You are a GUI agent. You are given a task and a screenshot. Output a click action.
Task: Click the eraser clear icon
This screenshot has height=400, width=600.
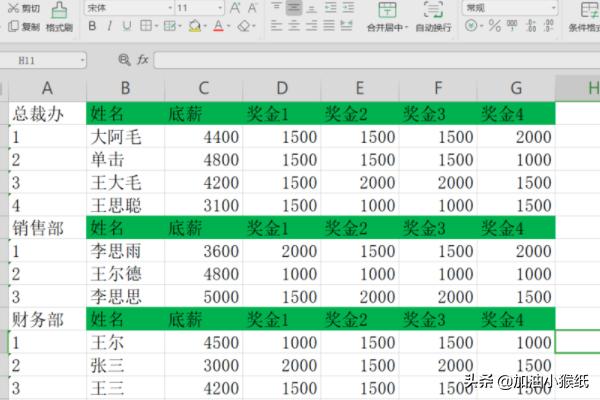[243, 26]
